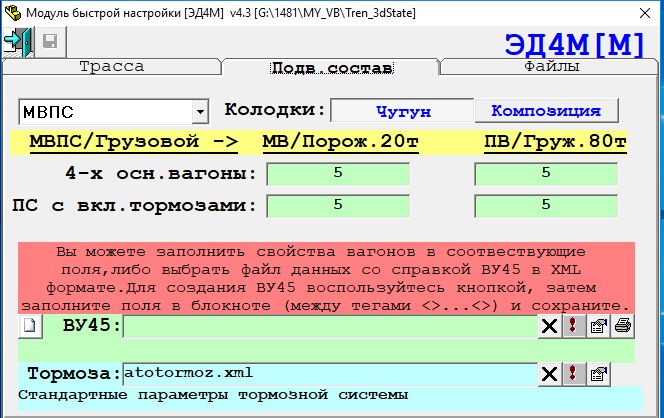This screenshot has height=418, width=664.
Task: Open the Файлы tab
Action: click(x=551, y=66)
